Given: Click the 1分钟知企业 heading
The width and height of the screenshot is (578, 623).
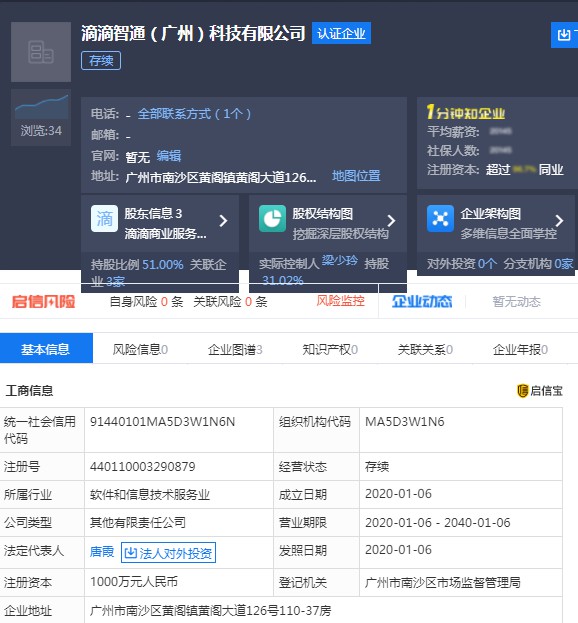Looking at the screenshot, I should [466, 112].
